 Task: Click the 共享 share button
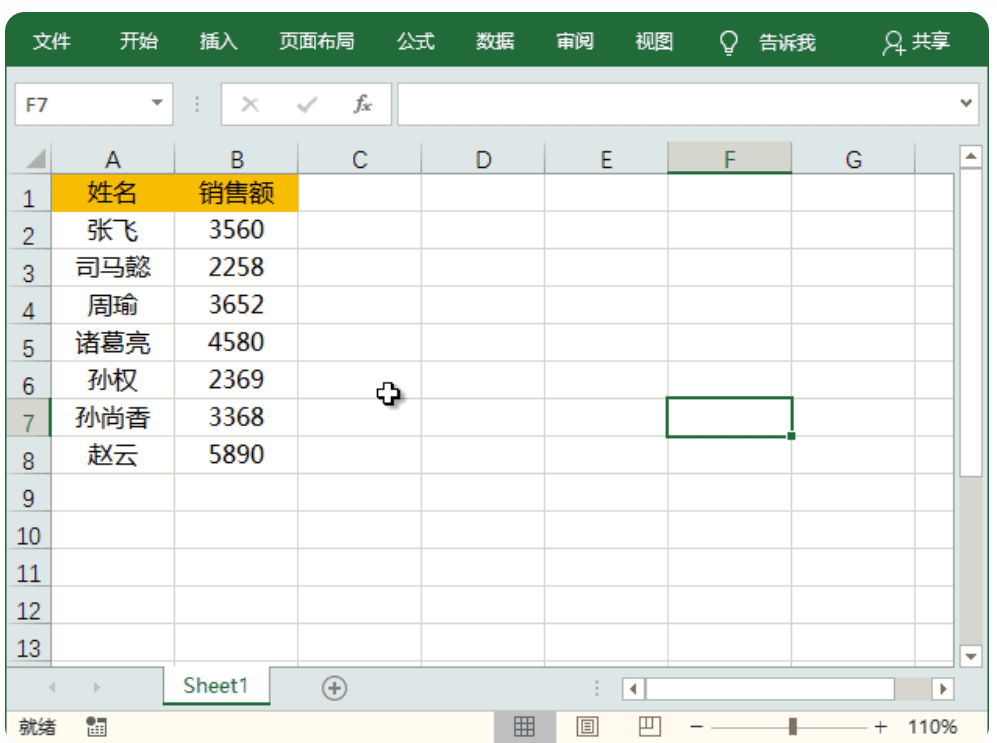[x=916, y=42]
